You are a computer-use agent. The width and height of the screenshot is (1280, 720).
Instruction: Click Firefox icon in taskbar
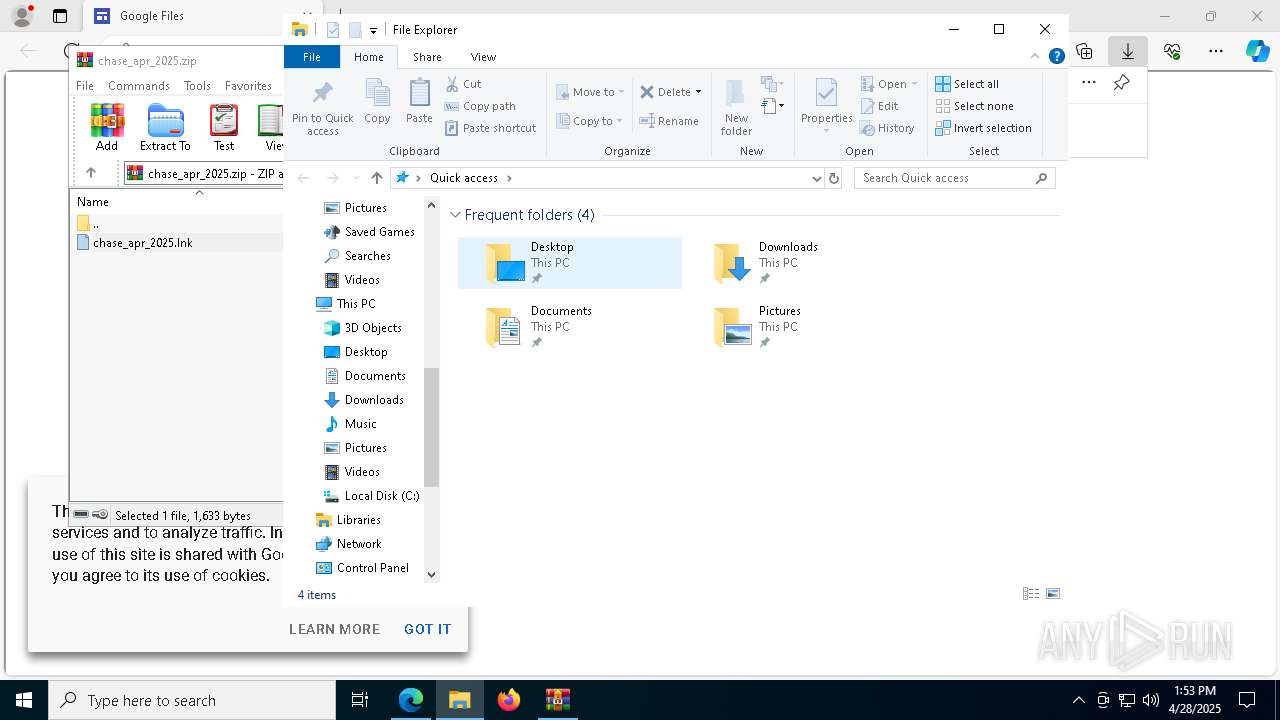pyautogui.click(x=509, y=700)
